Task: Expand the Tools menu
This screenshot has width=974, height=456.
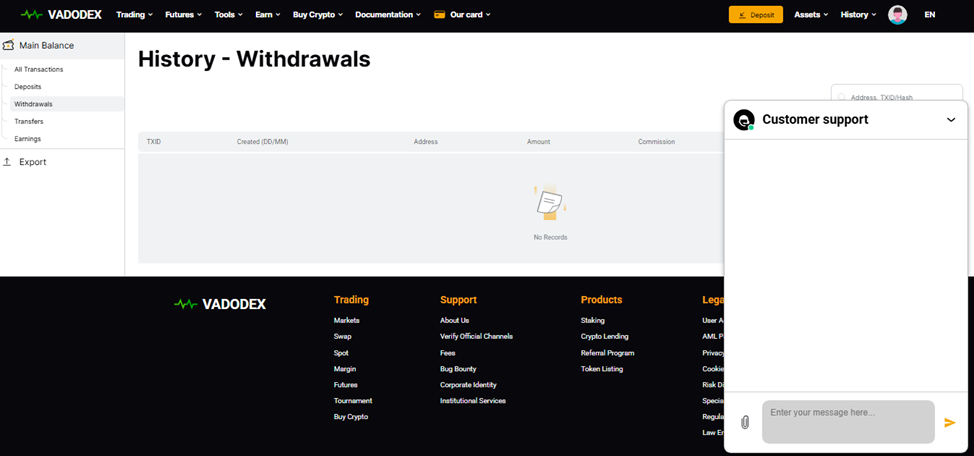Action: click(229, 14)
